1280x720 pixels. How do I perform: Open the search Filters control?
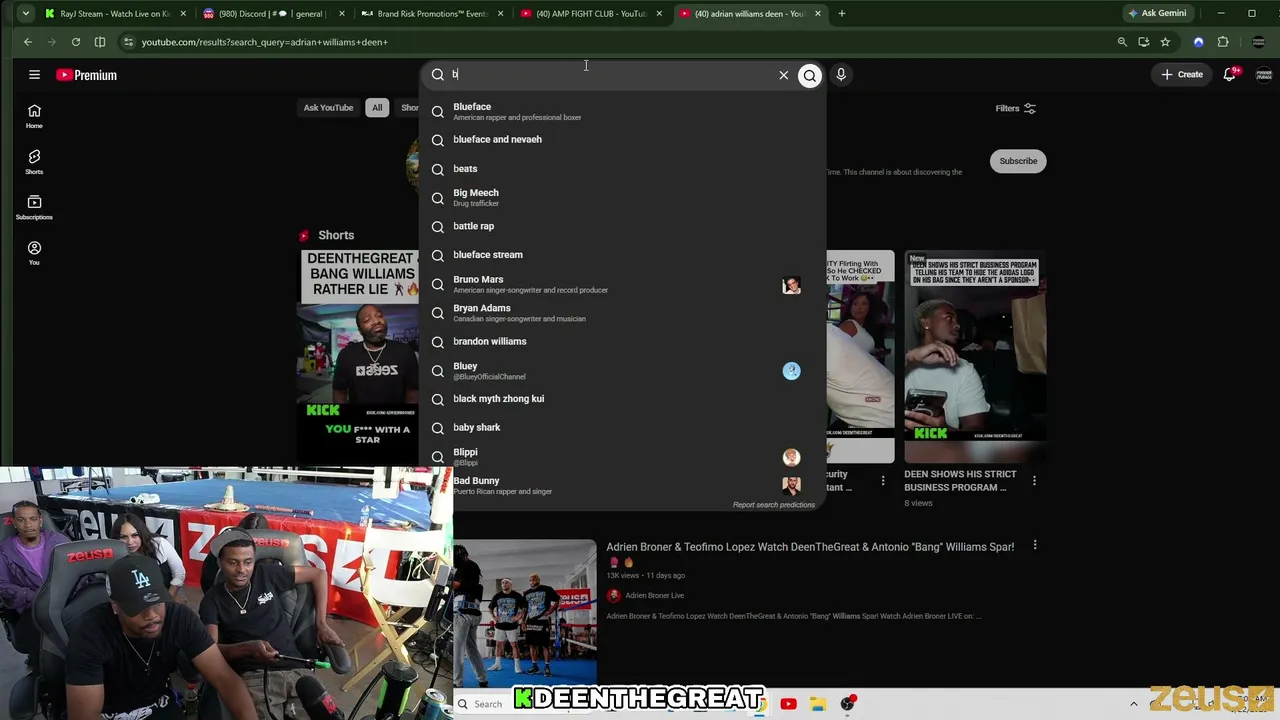[1016, 108]
